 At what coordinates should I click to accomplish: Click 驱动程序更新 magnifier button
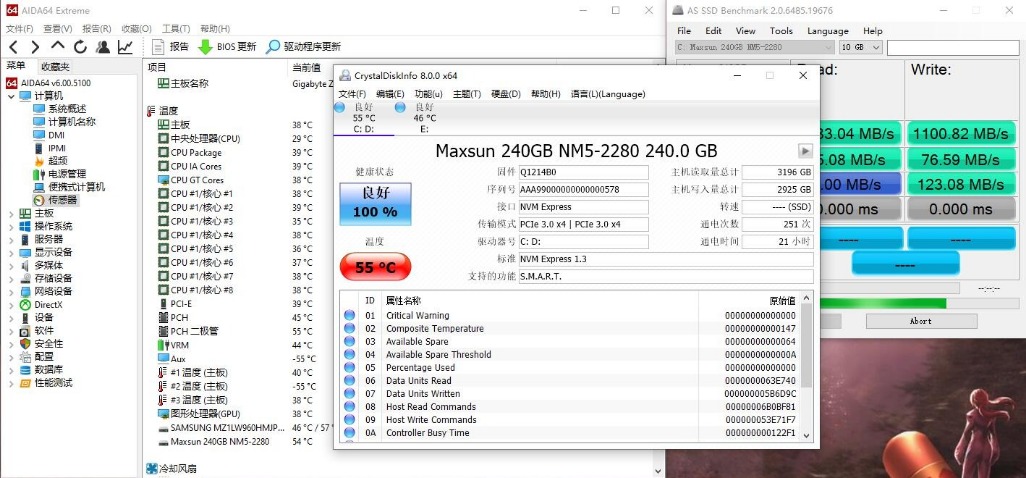(x=303, y=47)
